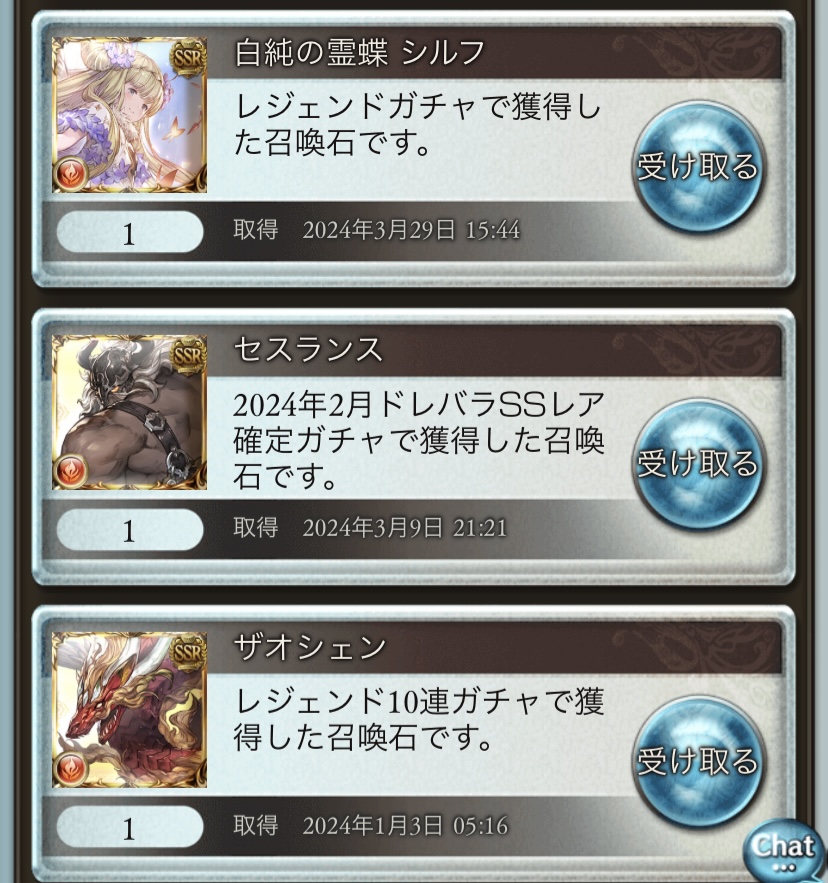Click the 2024年3月29日 15:44 acquisition date
This screenshot has height=883, width=828.
click(x=411, y=230)
